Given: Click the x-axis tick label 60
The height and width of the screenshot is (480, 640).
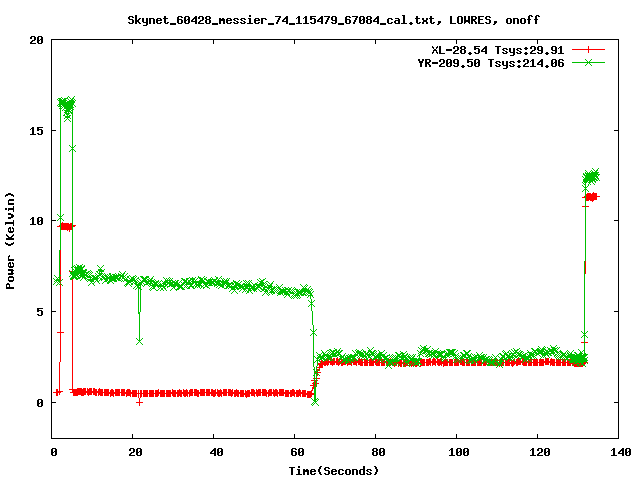Looking at the screenshot, I should click(x=297, y=452).
